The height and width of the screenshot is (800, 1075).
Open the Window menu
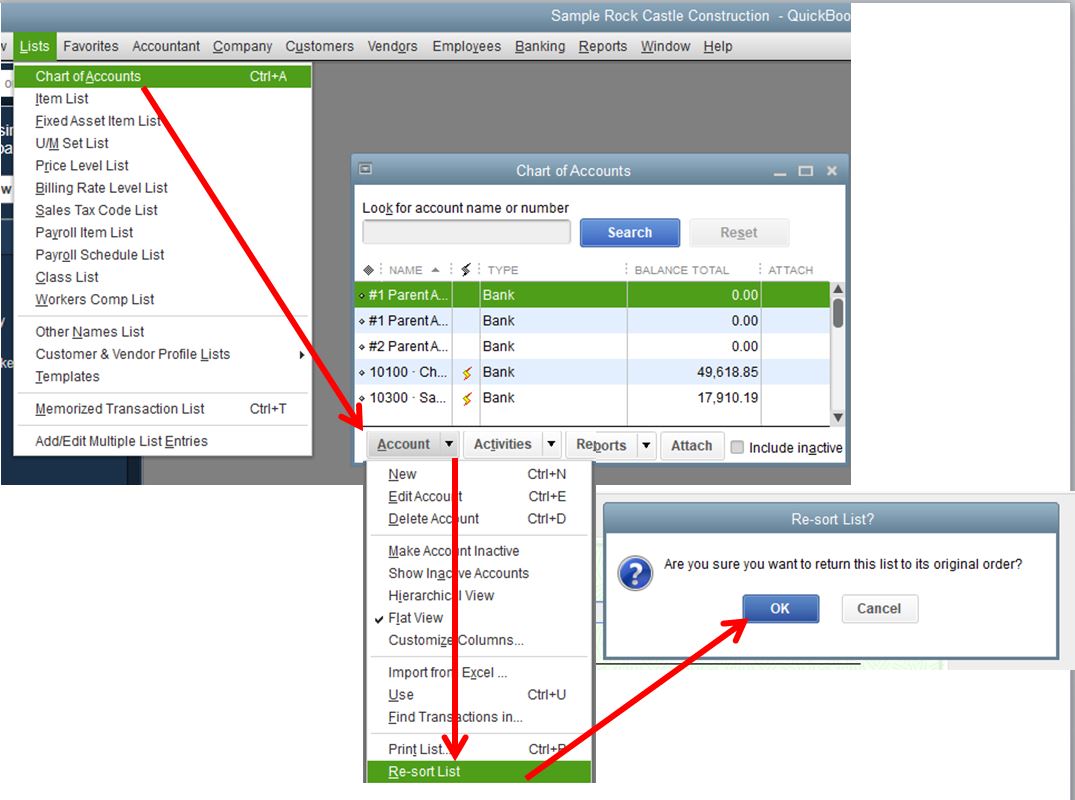(x=665, y=46)
